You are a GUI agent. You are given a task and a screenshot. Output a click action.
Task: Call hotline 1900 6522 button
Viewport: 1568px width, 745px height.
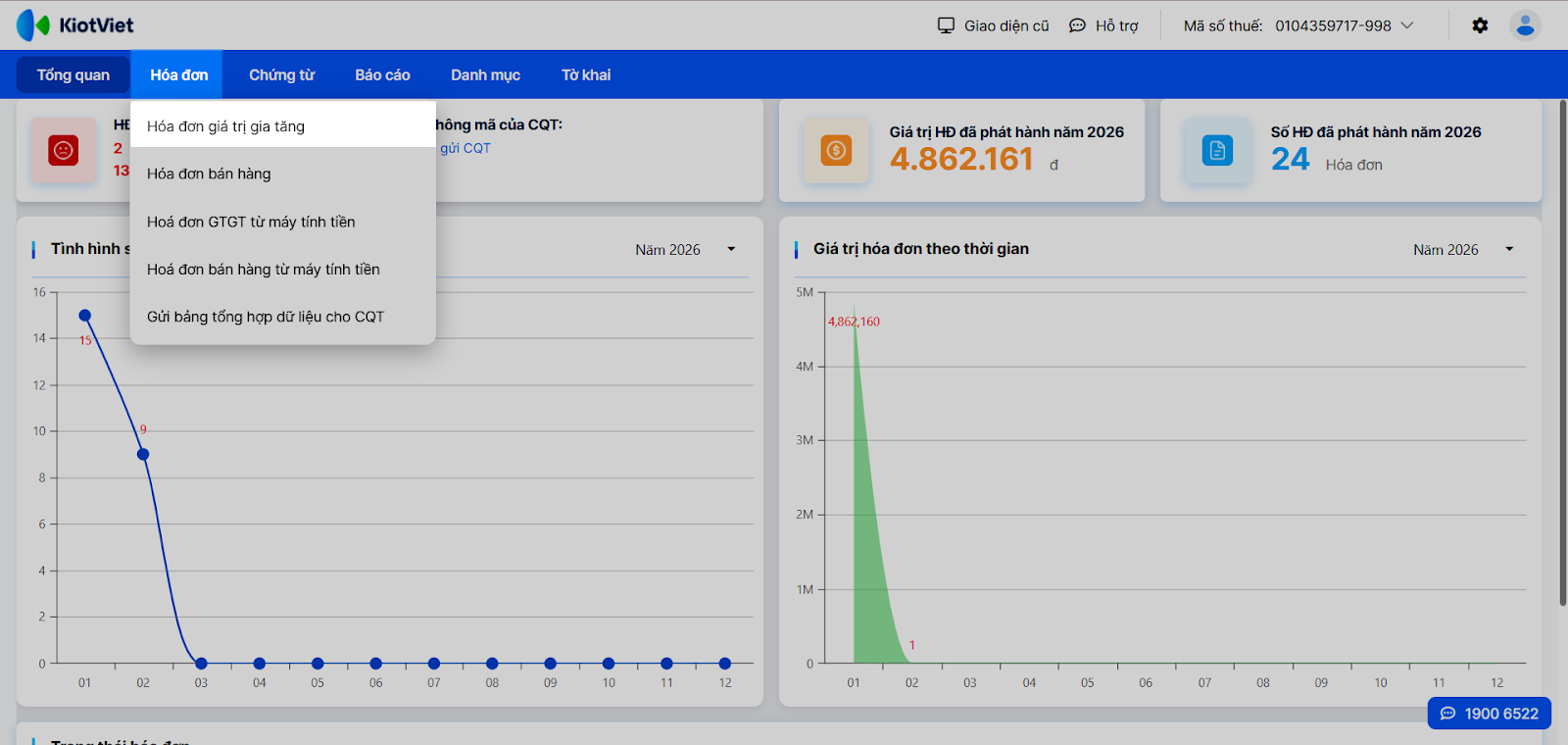pyautogui.click(x=1489, y=714)
